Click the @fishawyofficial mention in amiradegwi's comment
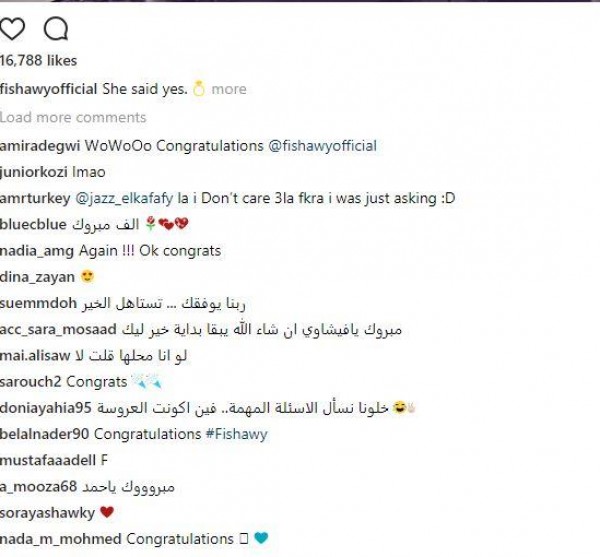This screenshot has height=557, width=600. coord(322,145)
